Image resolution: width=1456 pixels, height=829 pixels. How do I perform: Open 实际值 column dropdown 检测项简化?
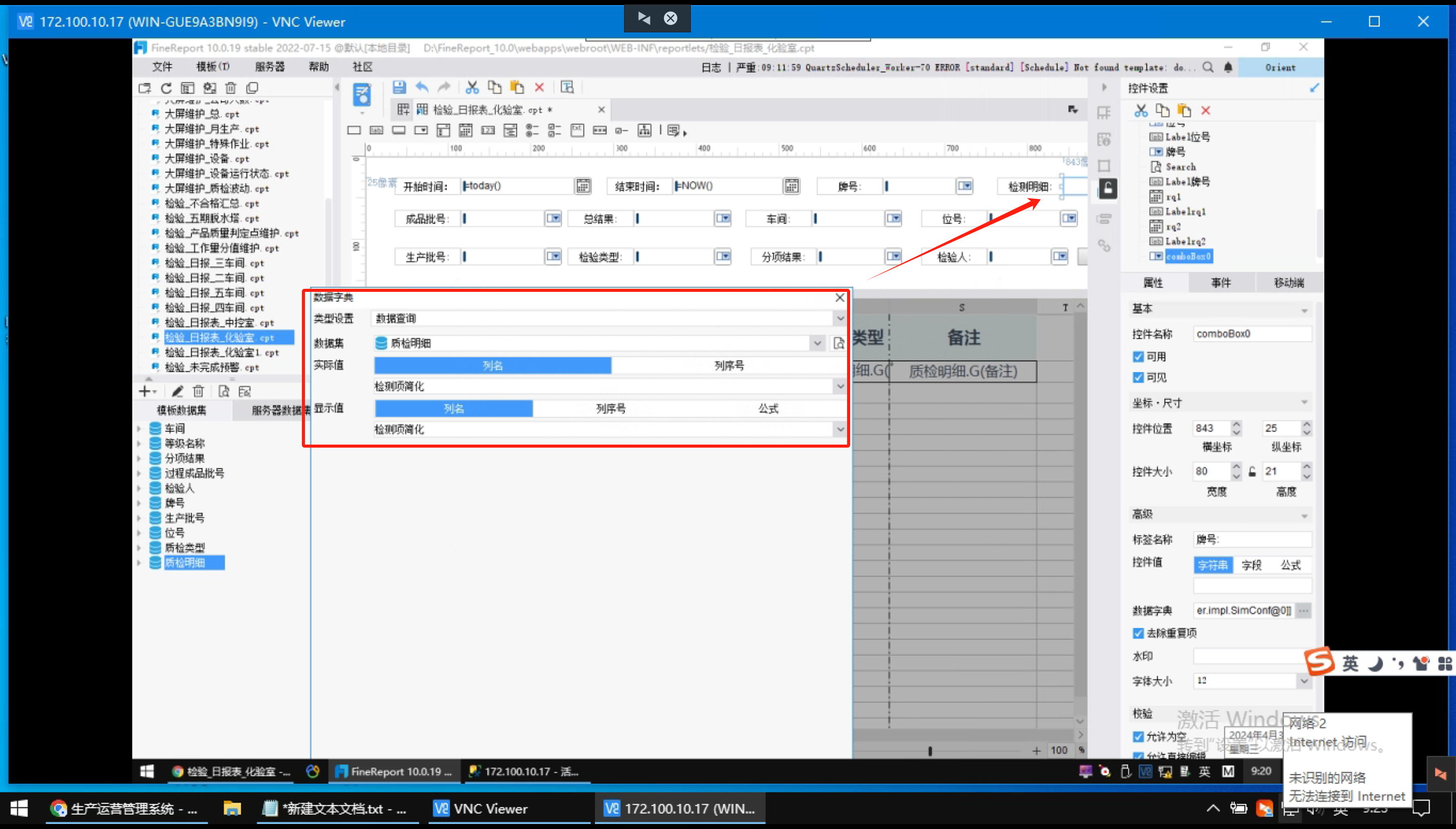coord(840,386)
